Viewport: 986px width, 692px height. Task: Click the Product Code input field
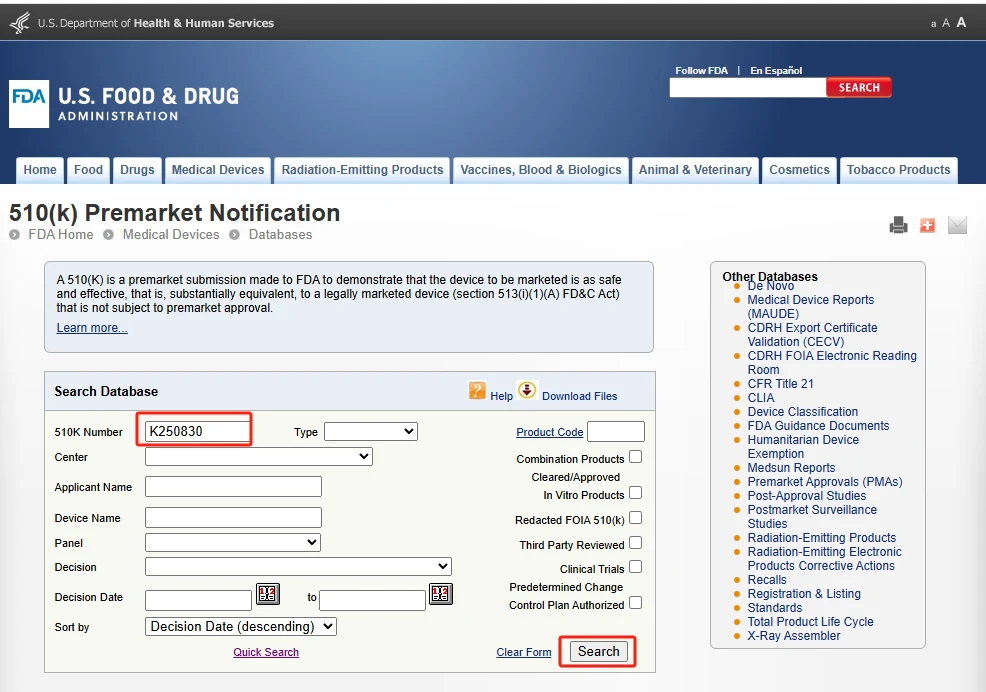[616, 432]
